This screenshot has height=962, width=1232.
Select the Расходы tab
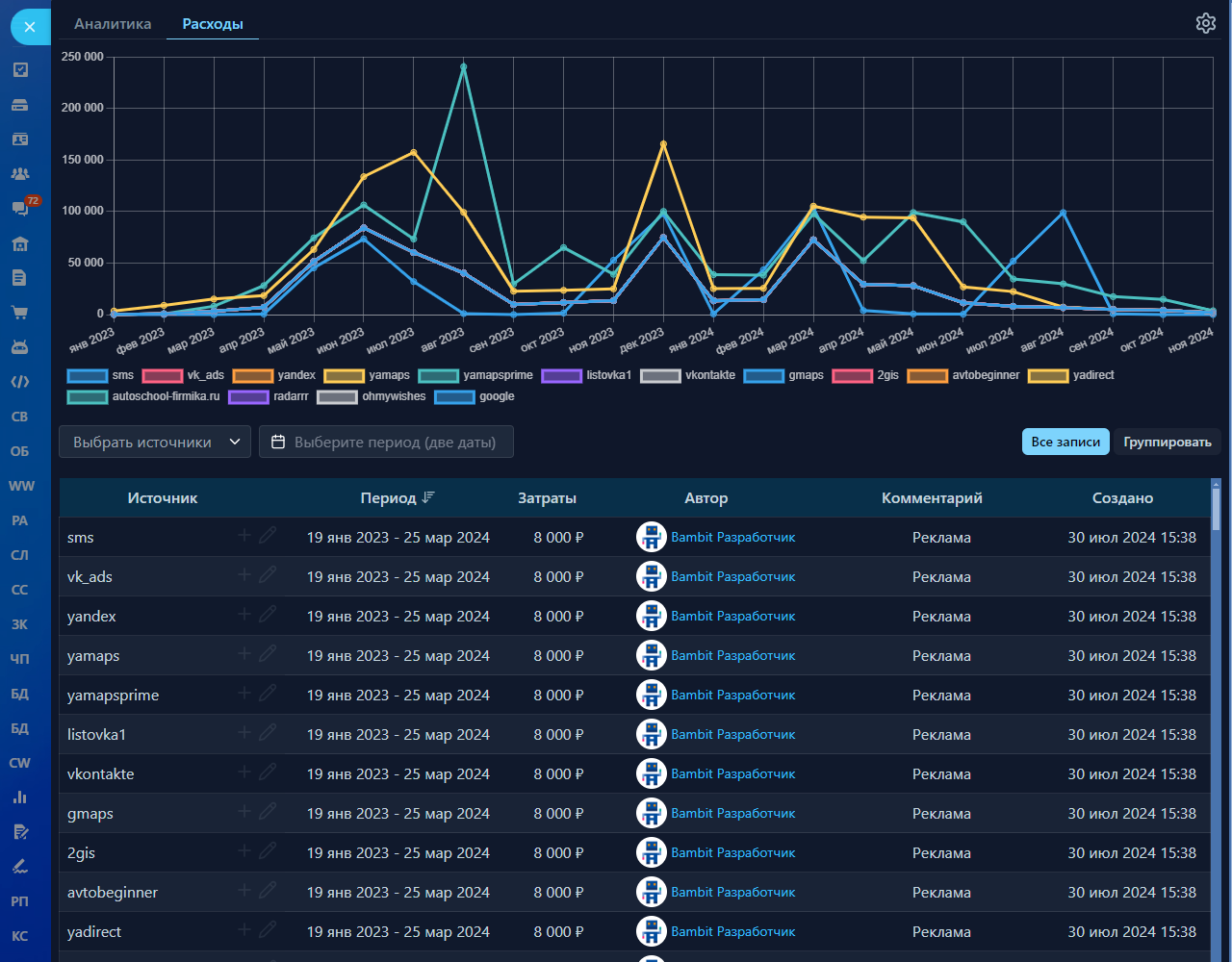pos(213,23)
